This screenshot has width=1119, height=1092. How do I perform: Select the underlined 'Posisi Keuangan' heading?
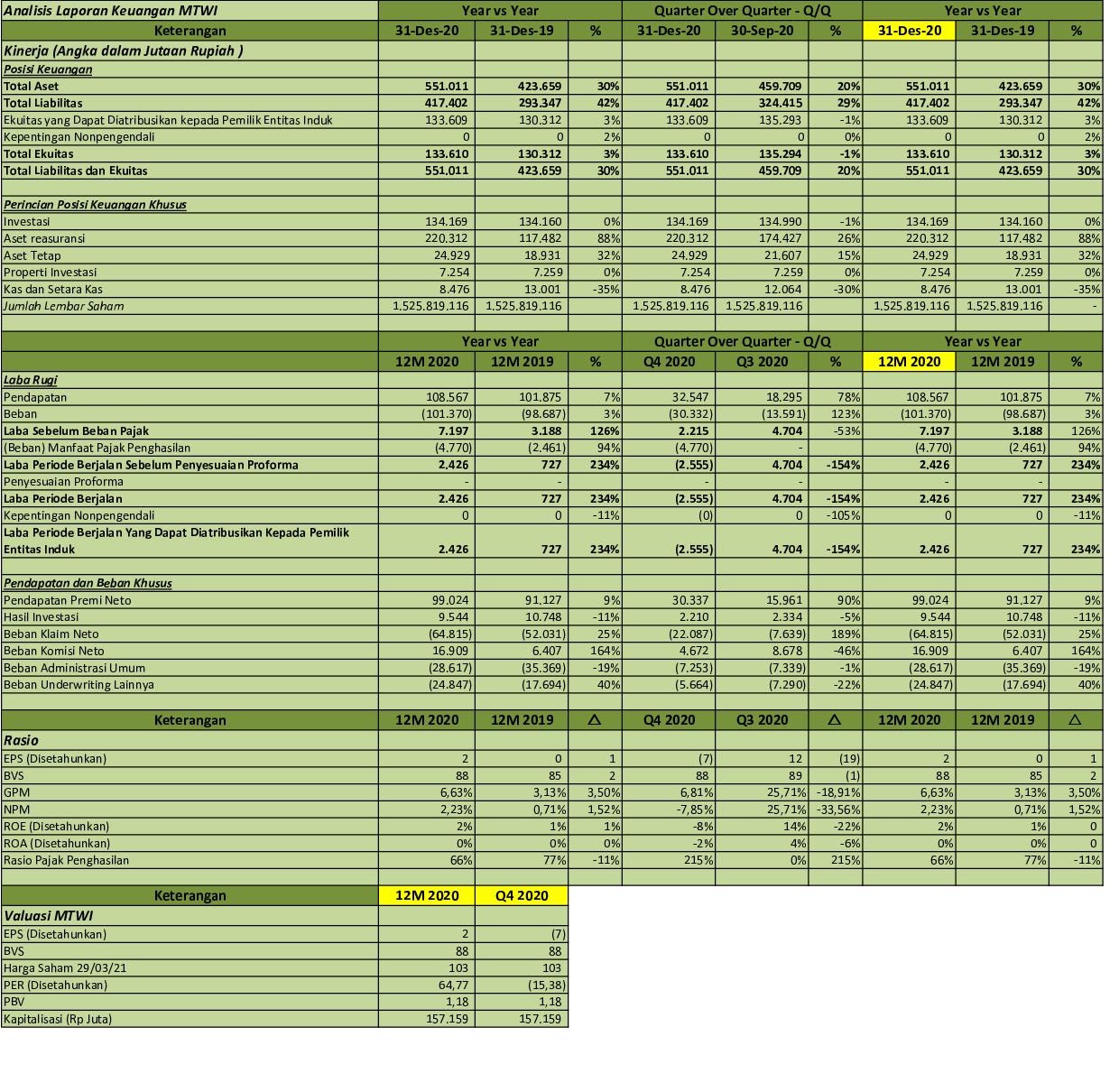click(48, 69)
